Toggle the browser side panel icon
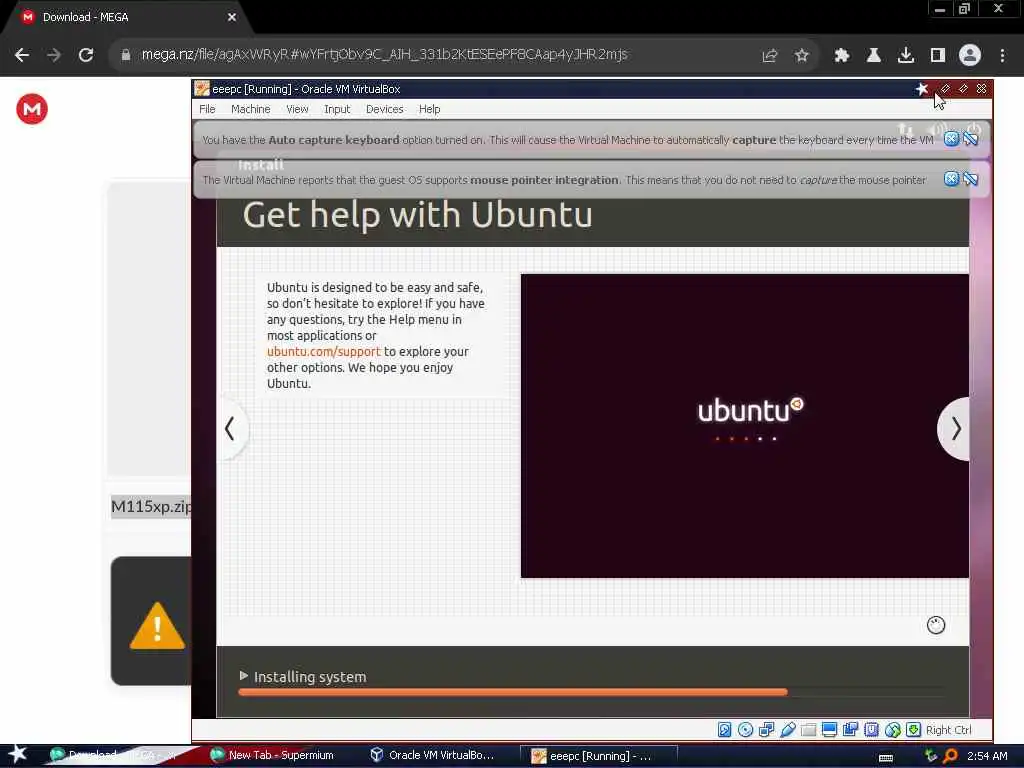1024x768 pixels. 938,56
